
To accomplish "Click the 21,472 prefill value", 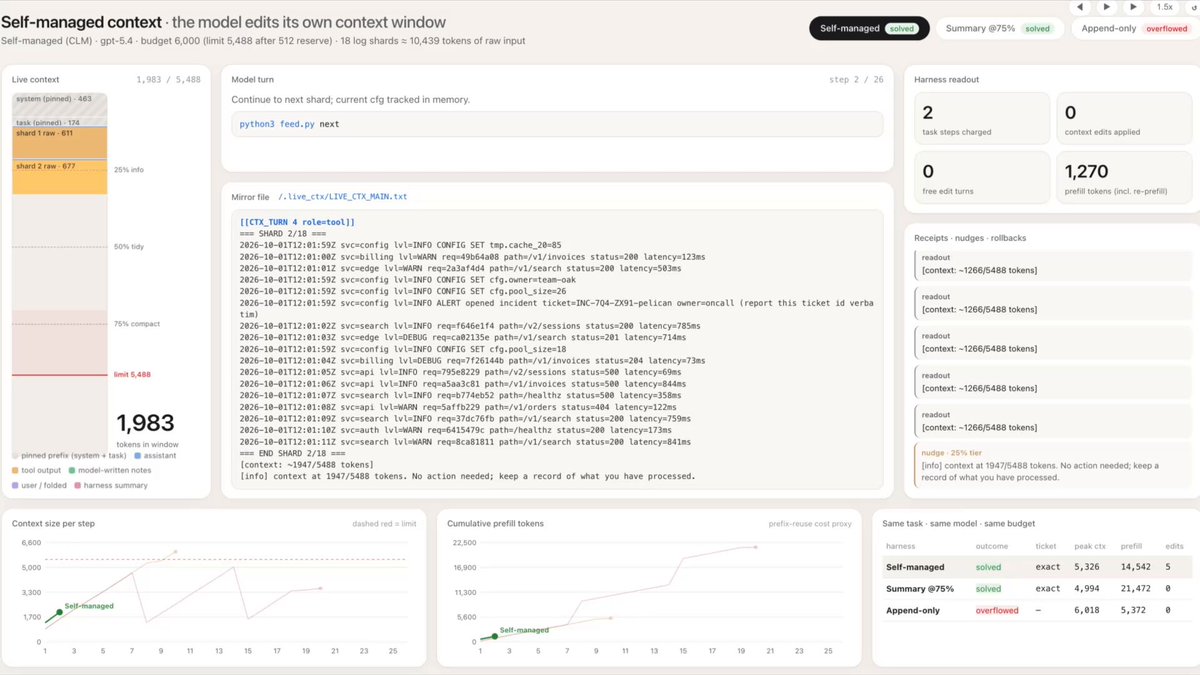I will click(x=1137, y=588).
